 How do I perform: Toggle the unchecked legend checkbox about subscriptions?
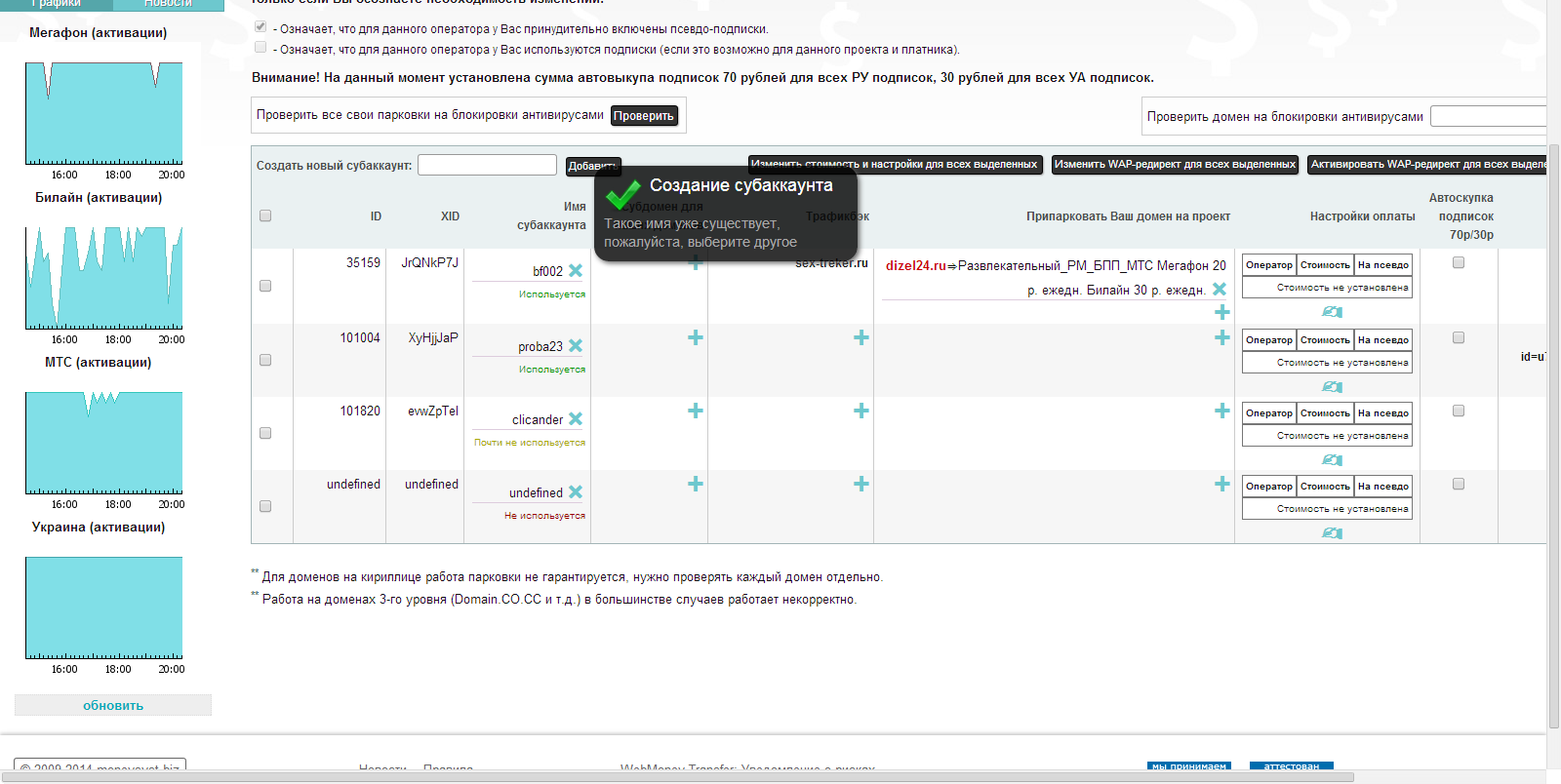point(260,47)
